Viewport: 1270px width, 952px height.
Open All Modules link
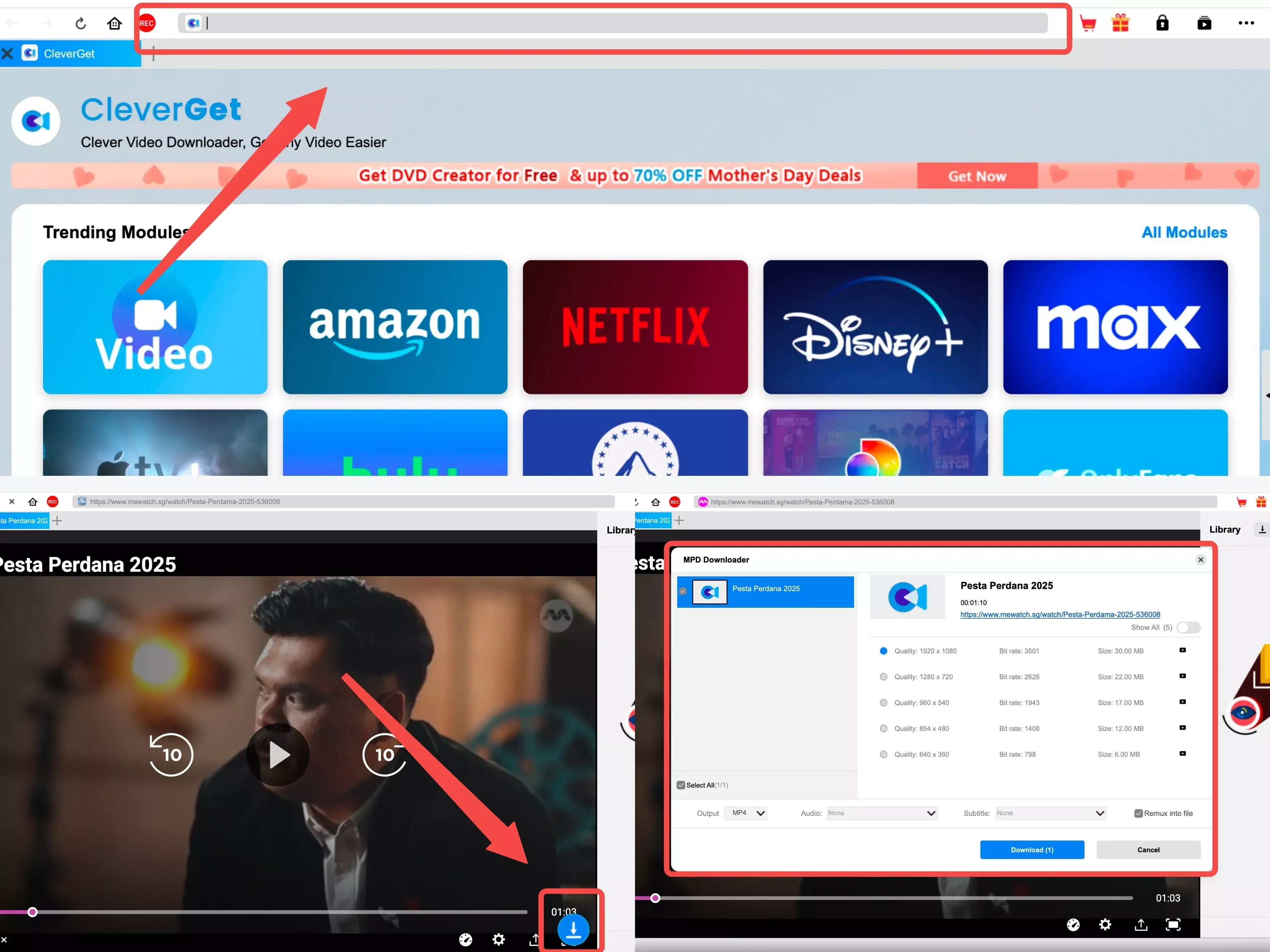tap(1184, 232)
